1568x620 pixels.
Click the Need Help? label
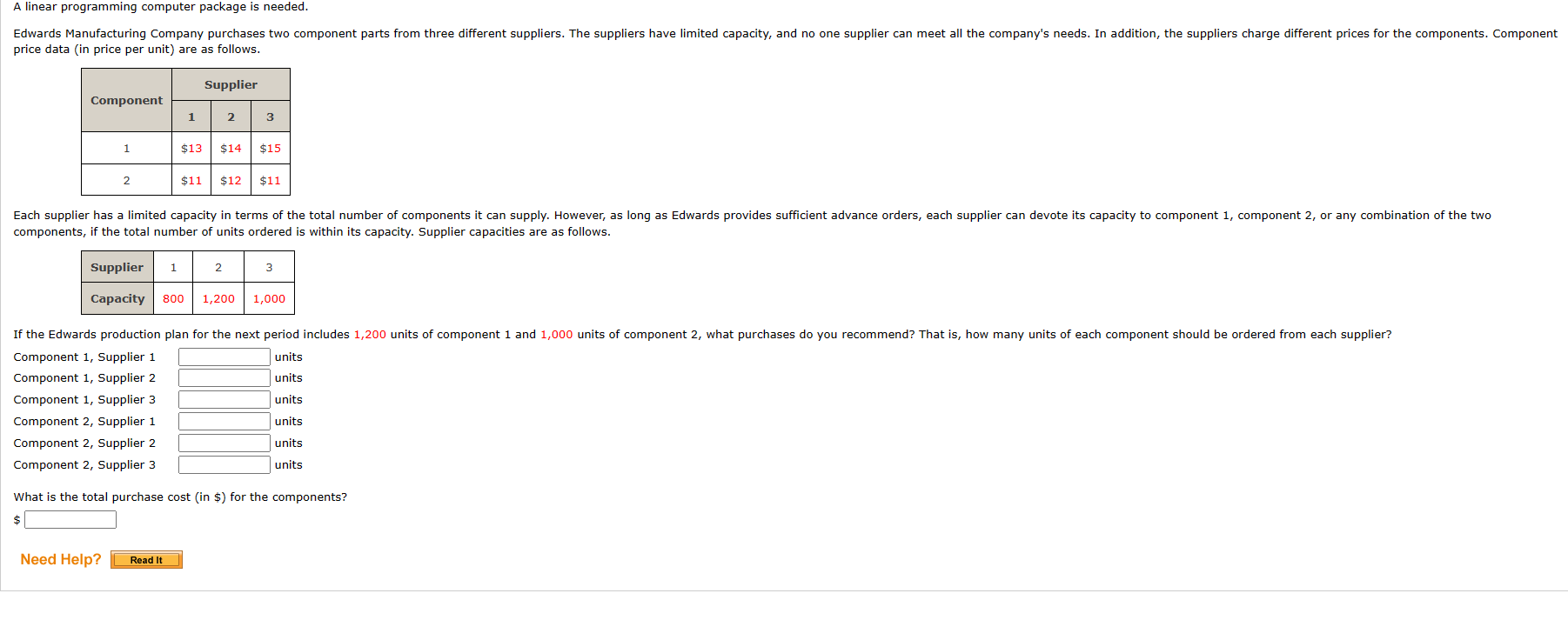59,559
